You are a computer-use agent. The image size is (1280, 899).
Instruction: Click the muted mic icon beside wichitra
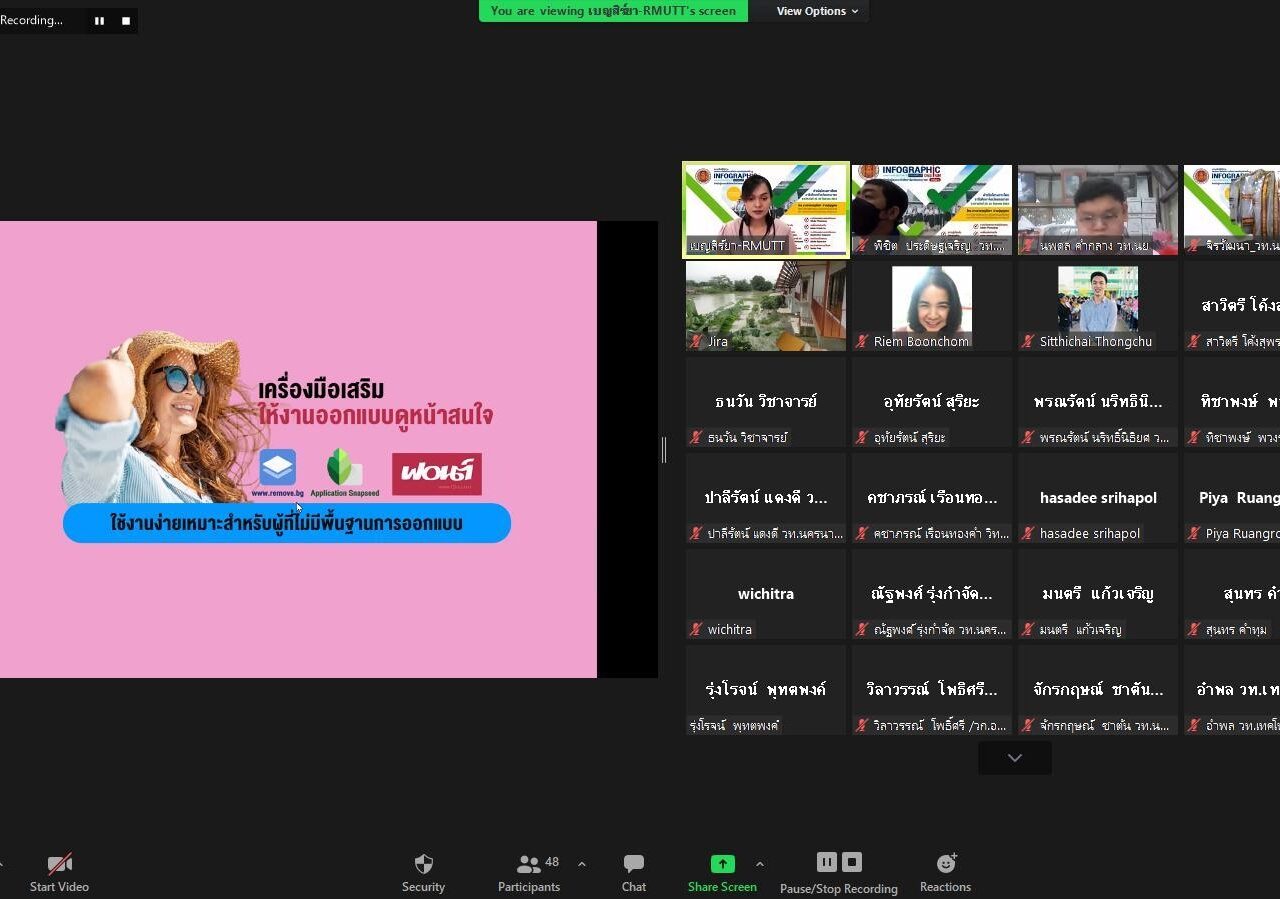pos(696,630)
